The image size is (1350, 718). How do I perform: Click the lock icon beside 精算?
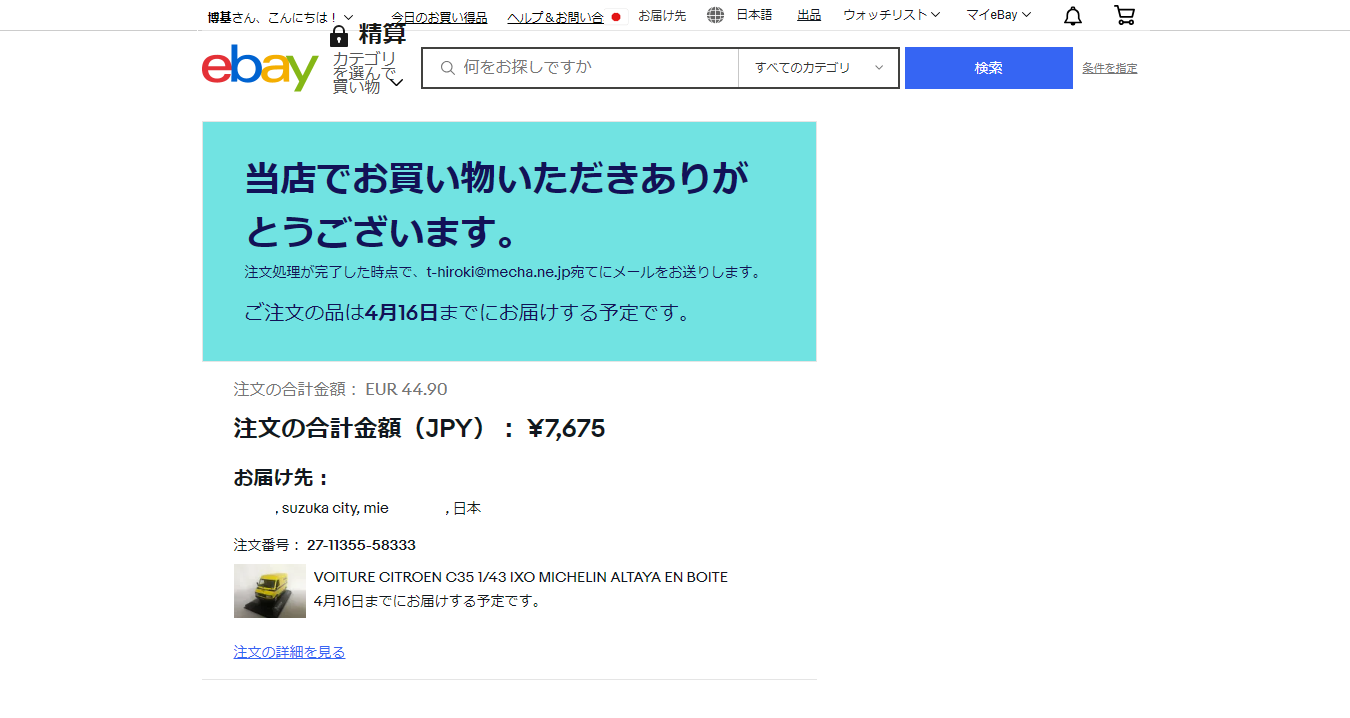[339, 37]
